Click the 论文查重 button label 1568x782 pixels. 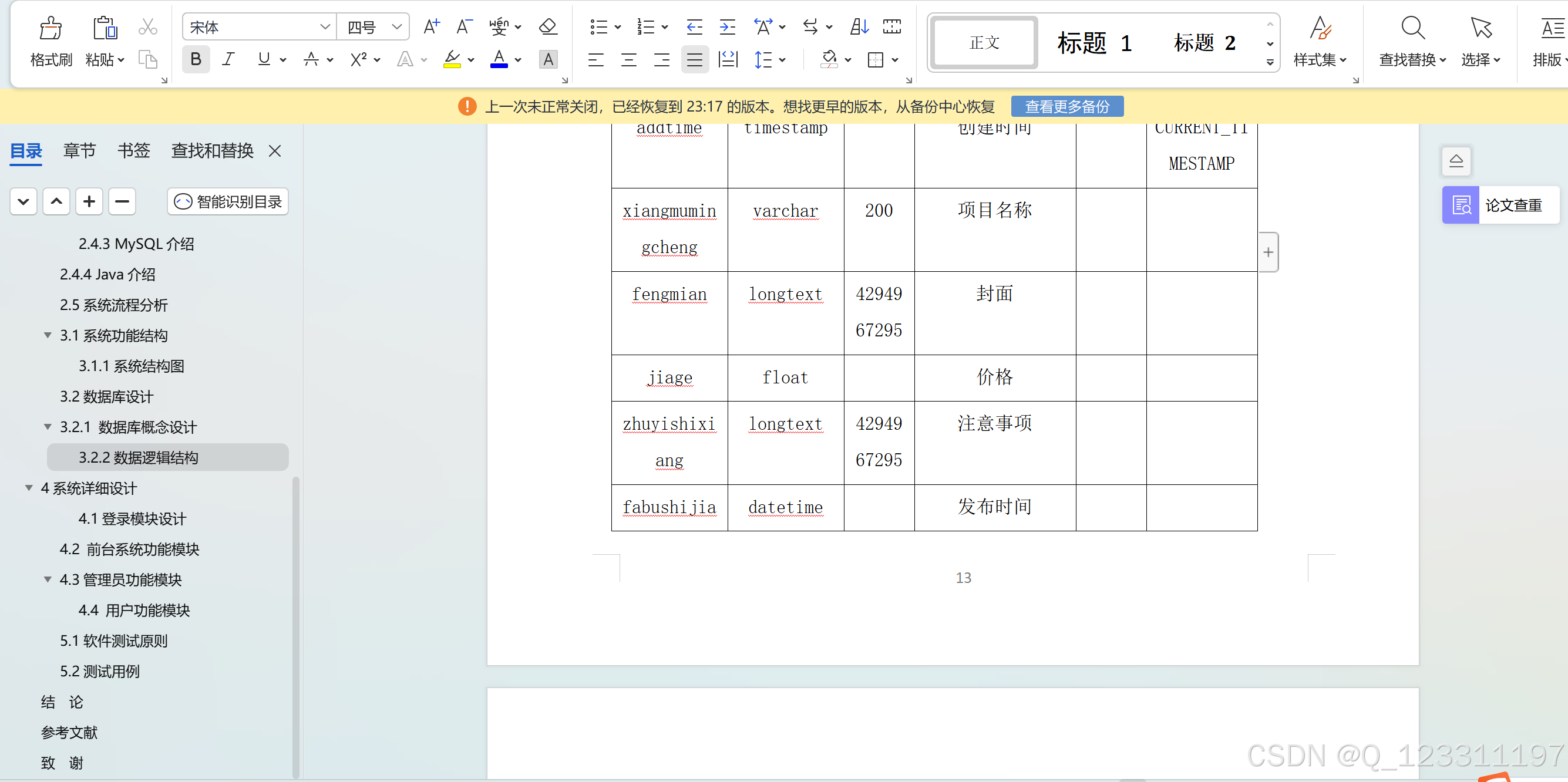(x=1514, y=205)
